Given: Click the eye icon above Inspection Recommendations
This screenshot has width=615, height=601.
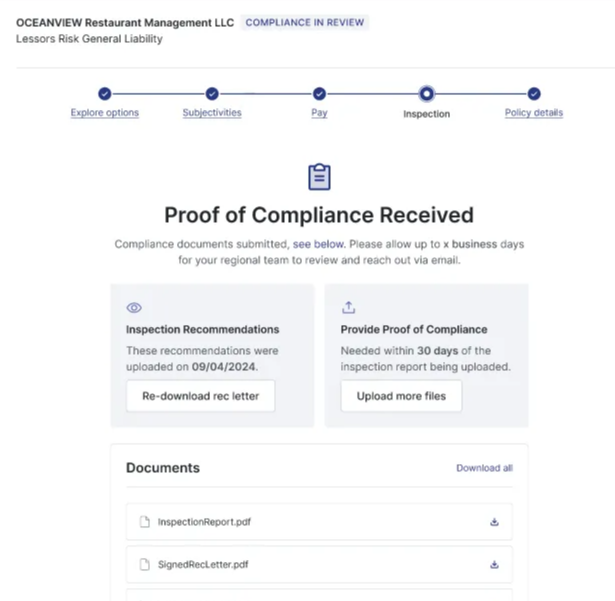Looking at the screenshot, I should 134,308.
